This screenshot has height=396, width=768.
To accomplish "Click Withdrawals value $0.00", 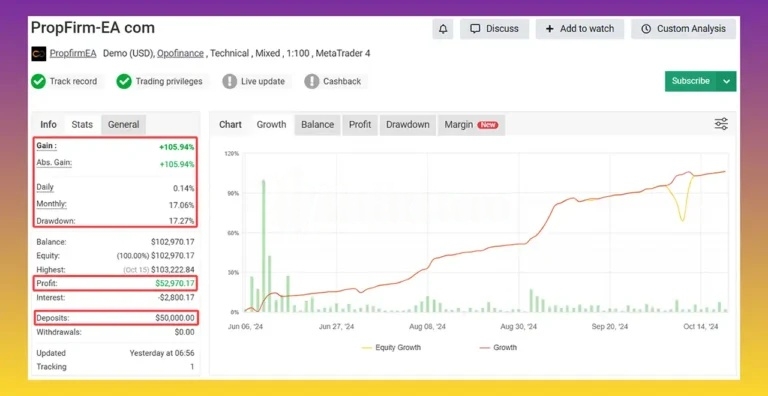I will pyautogui.click(x=185, y=332).
